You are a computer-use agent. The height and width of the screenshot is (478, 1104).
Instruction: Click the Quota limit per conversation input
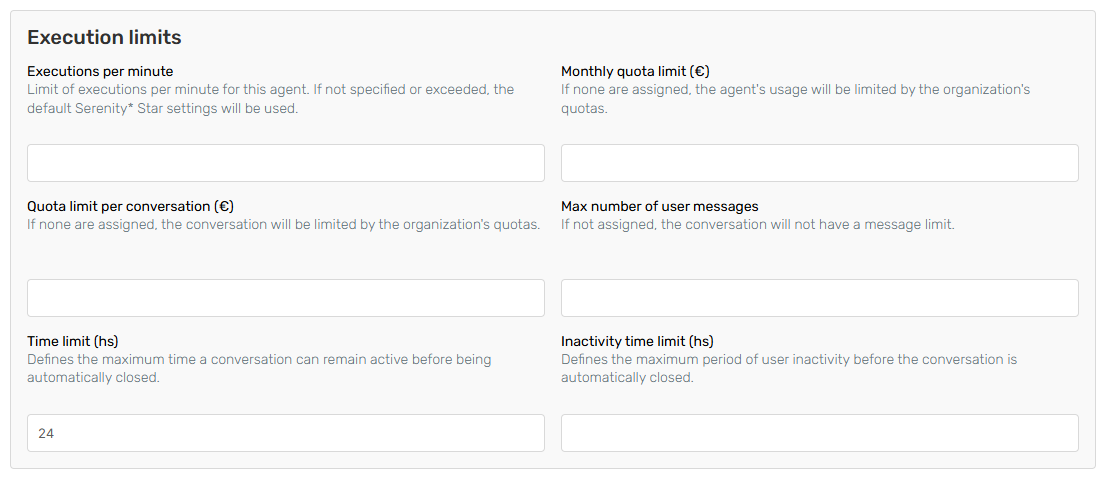click(x=285, y=298)
